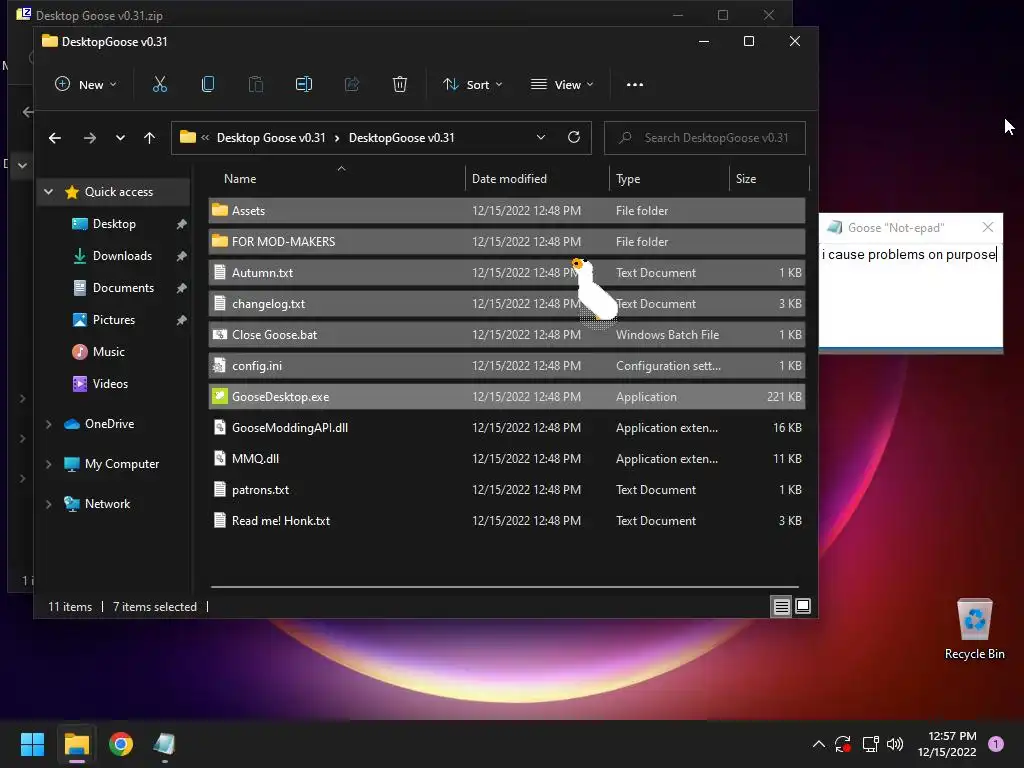Click the Cut scissors icon in toolbar

pyautogui.click(x=159, y=84)
